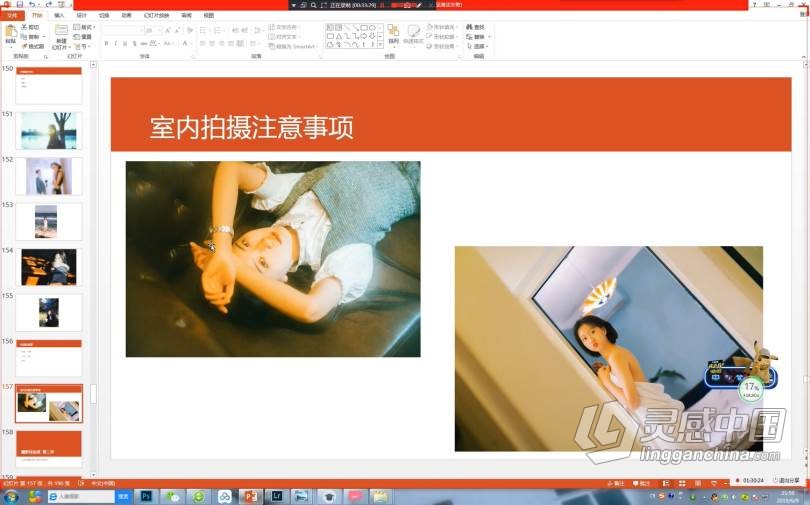
Task: Open the slide Layout dropdown
Action: (84, 27)
